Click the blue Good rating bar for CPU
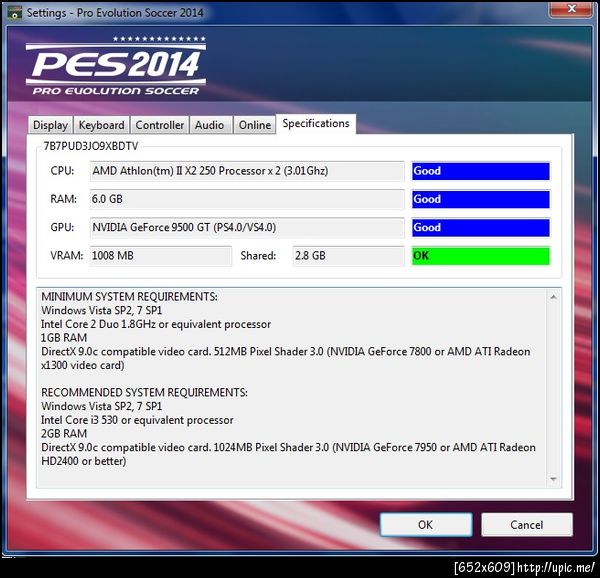Viewport: 600px width, 578px height. 481,171
